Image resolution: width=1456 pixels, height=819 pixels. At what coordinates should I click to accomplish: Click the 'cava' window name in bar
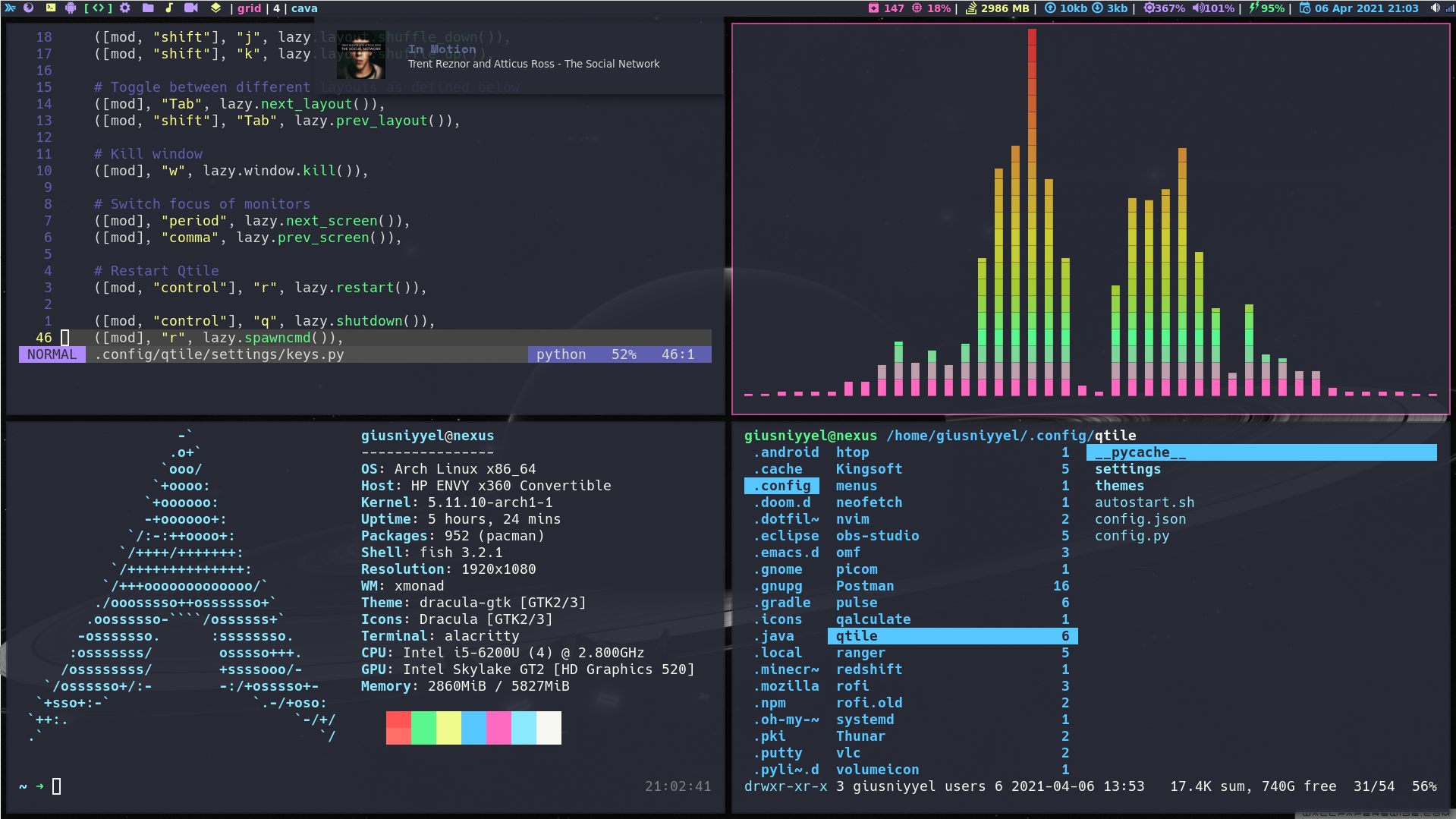(x=304, y=8)
